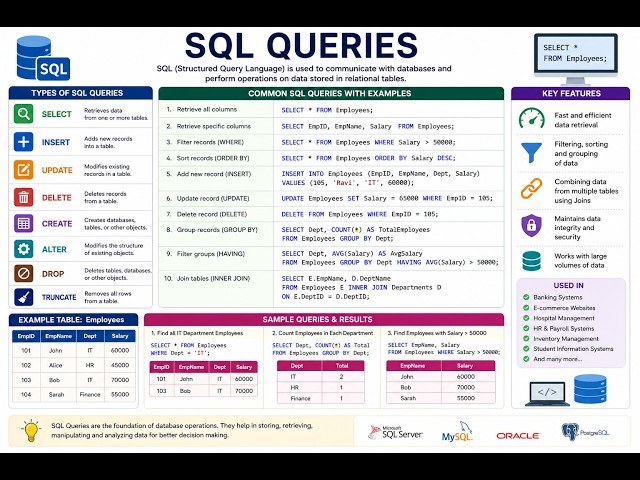The height and width of the screenshot is (480, 640).
Task: Click the UPDATE pencil icon
Action: pos(23,170)
